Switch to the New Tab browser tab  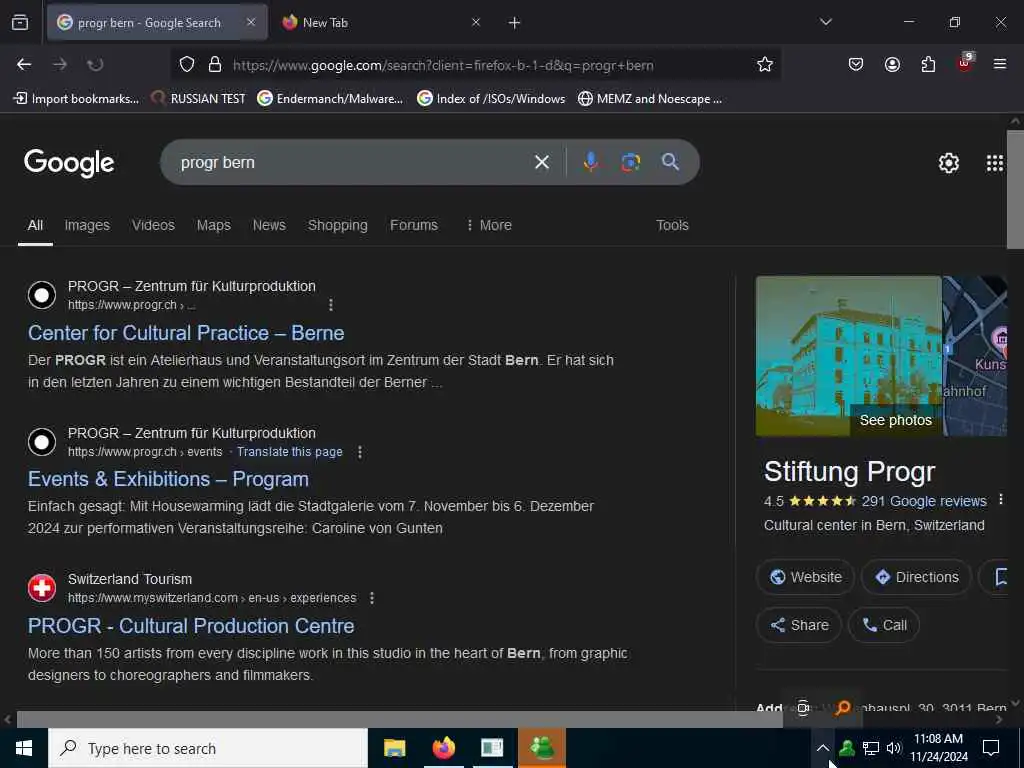tap(379, 23)
